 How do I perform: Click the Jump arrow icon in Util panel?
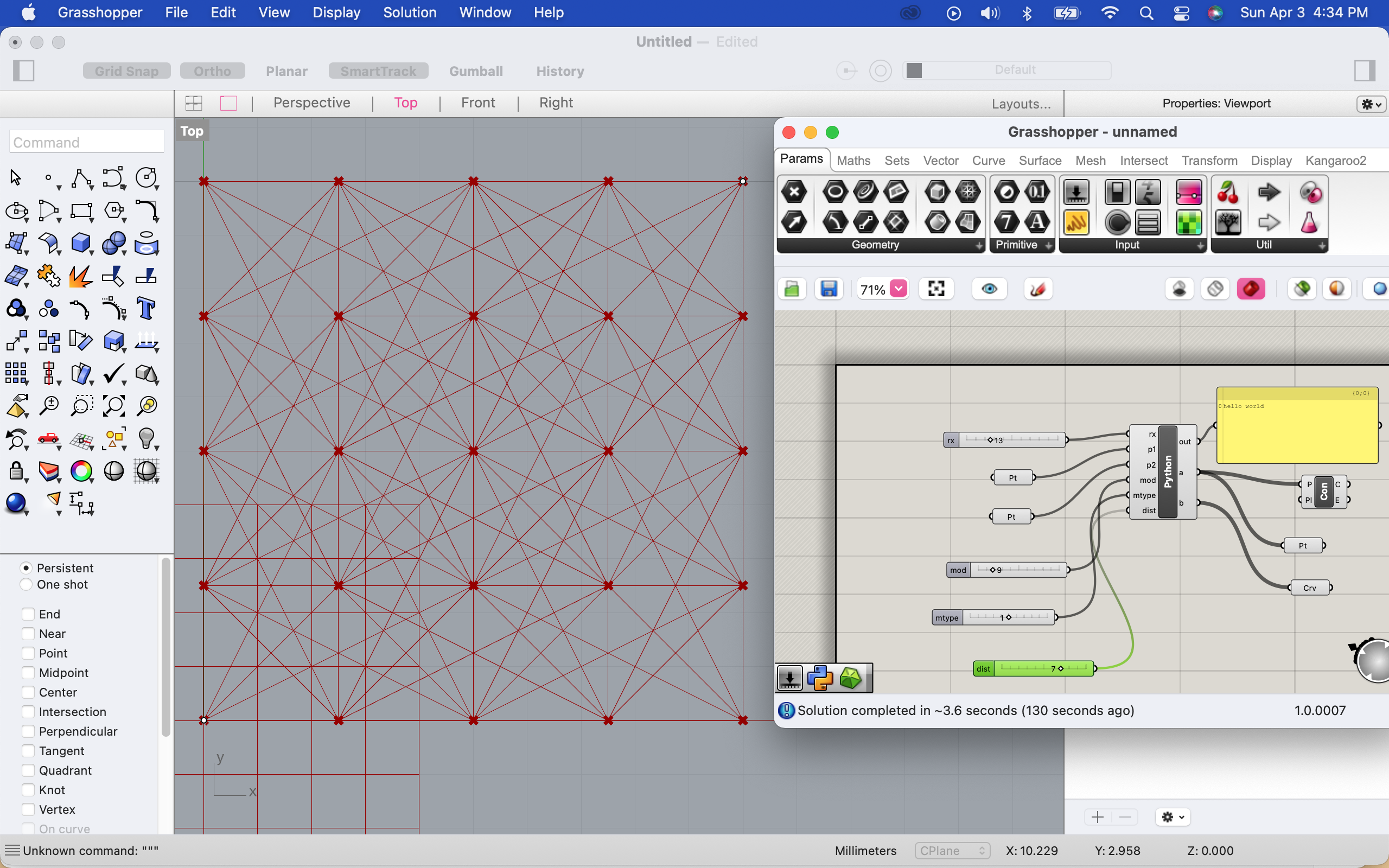pyautogui.click(x=1269, y=192)
